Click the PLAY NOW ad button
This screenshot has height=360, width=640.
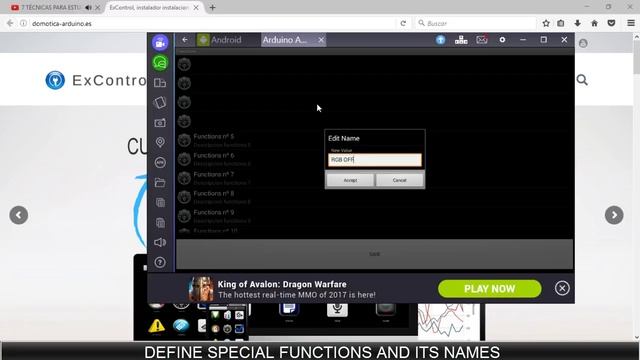(489, 289)
